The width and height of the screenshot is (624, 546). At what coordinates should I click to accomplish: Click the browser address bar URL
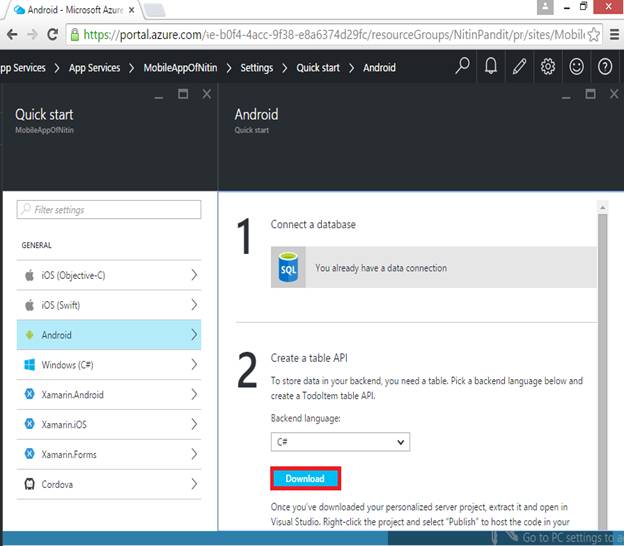pyautogui.click(x=333, y=35)
